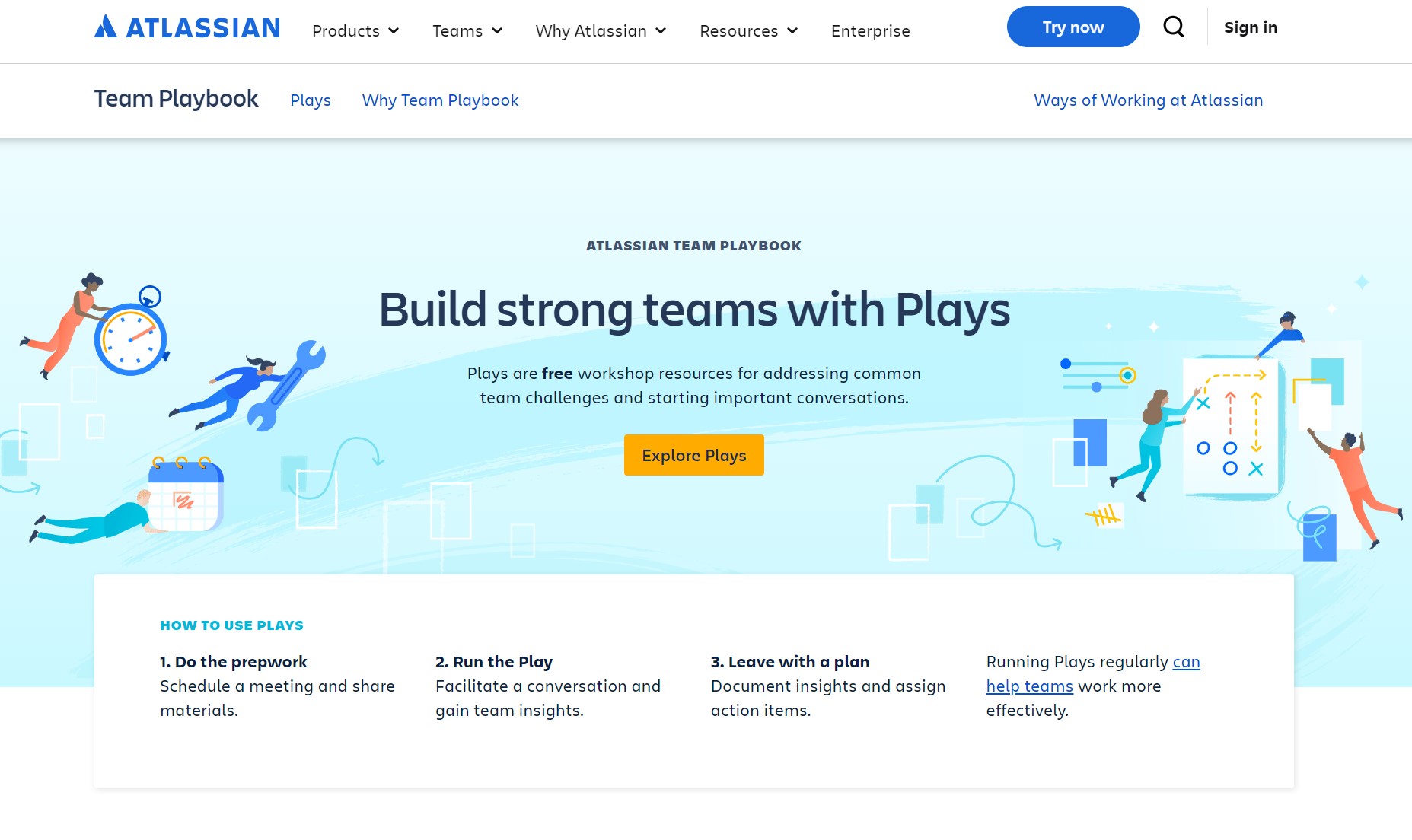
Task: Open Why Team Playbook tab
Action: coord(440,100)
